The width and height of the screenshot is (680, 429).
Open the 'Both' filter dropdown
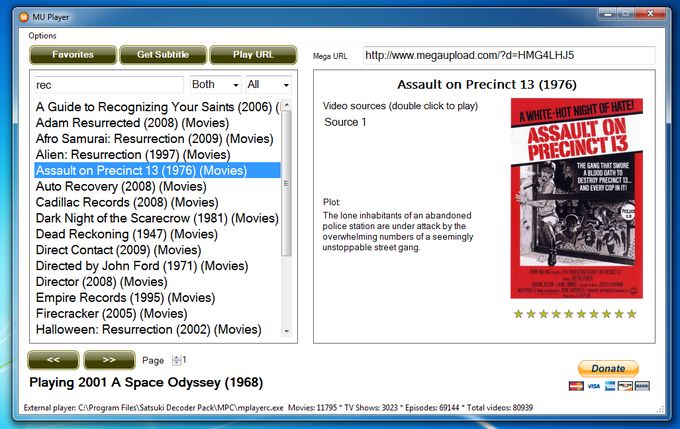[x=216, y=85]
